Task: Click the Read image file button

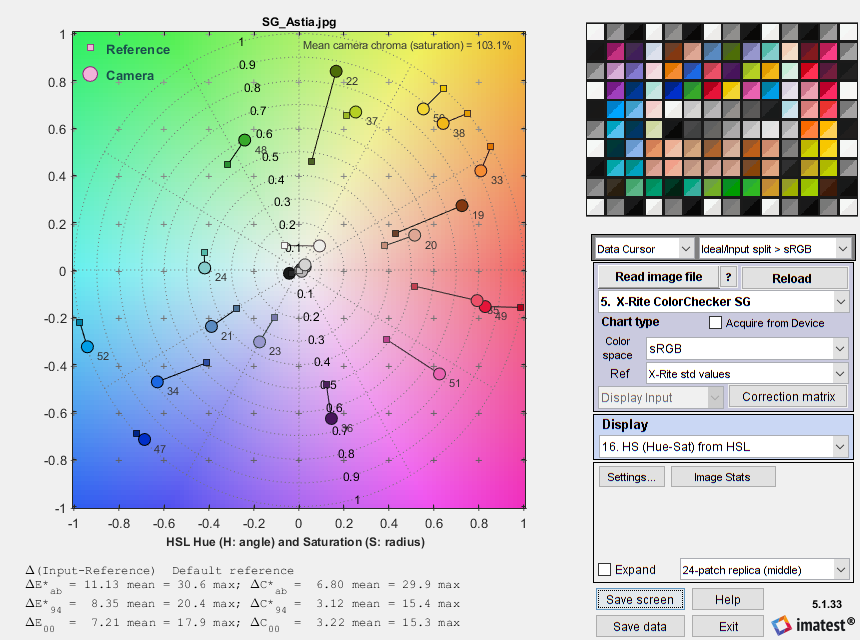Action: click(657, 277)
